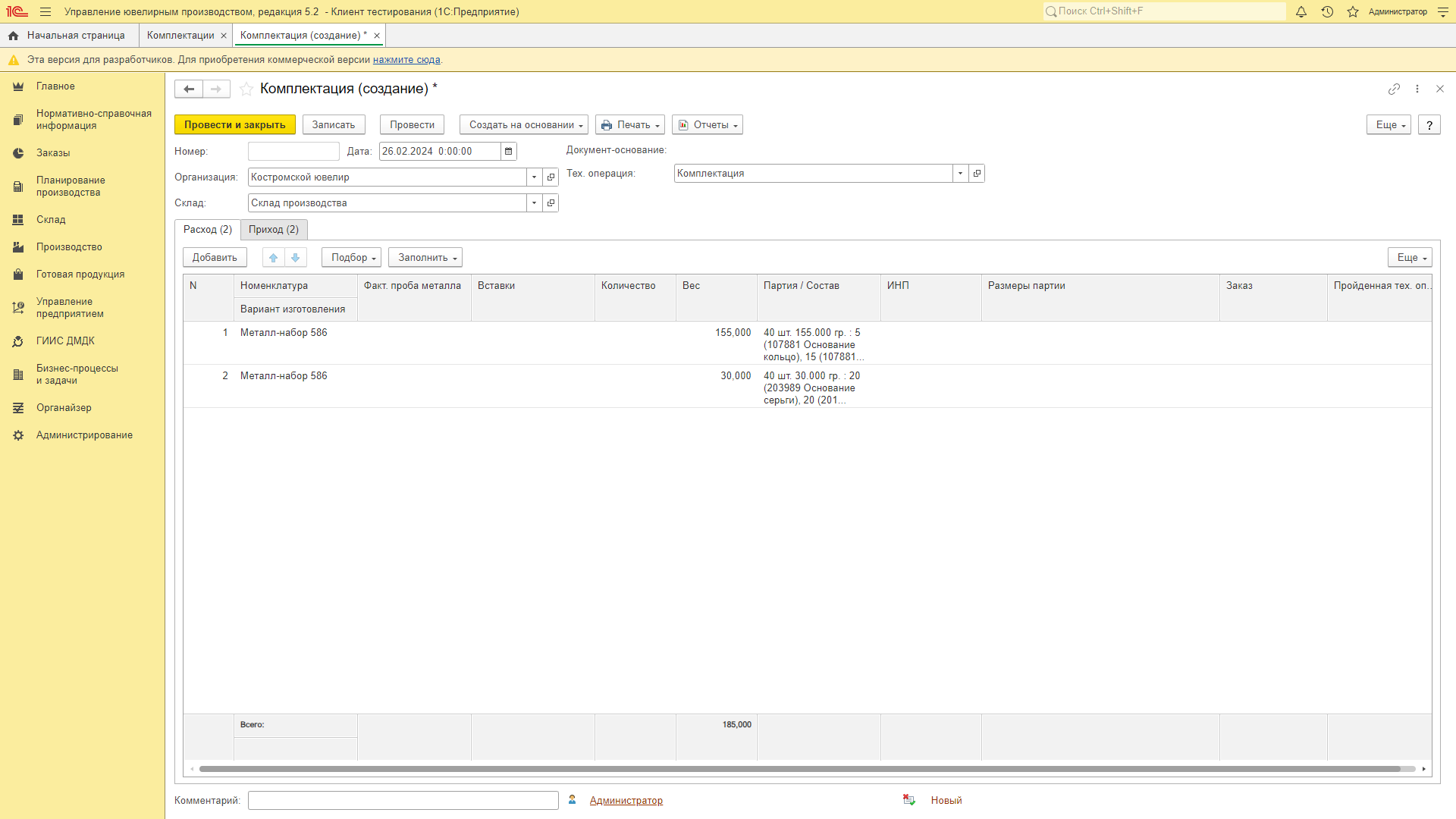Close the Комплектации tab
1456x819 pixels.
point(224,36)
